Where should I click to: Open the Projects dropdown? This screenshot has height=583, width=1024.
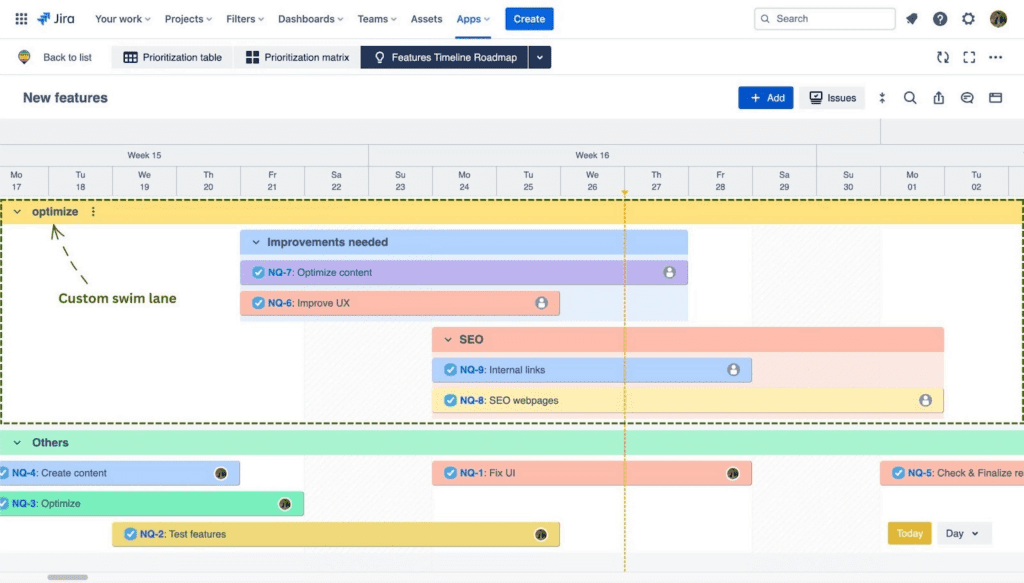tap(188, 19)
